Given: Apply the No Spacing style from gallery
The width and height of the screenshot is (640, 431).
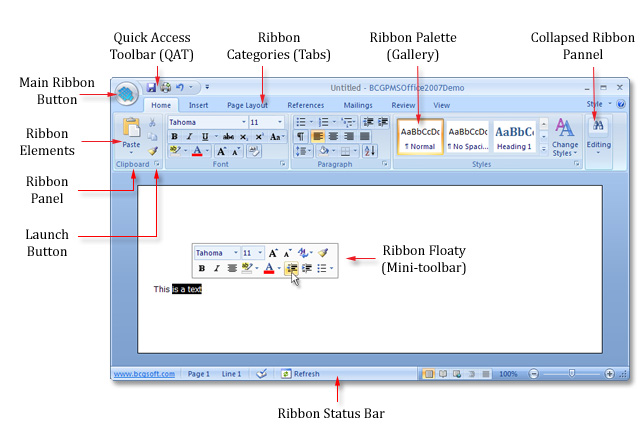Looking at the screenshot, I should click(468, 138).
